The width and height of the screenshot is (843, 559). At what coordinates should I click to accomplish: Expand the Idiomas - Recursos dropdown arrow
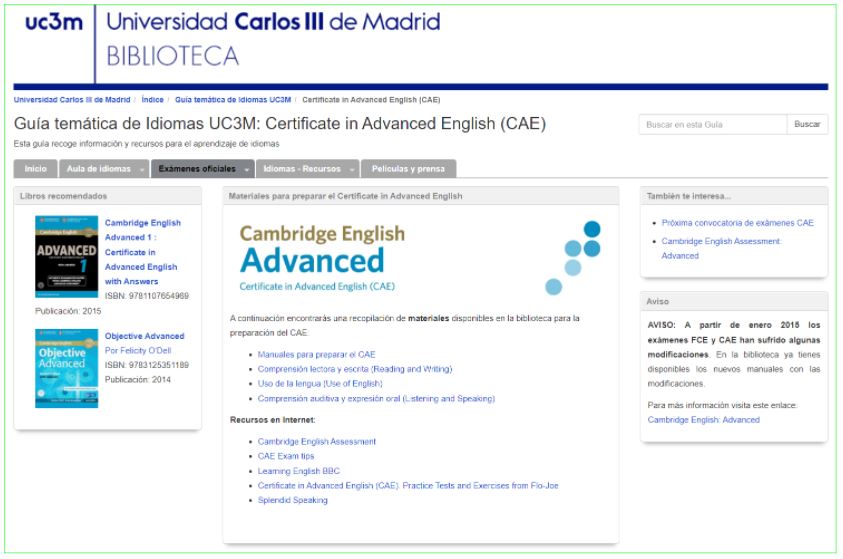pos(353,169)
